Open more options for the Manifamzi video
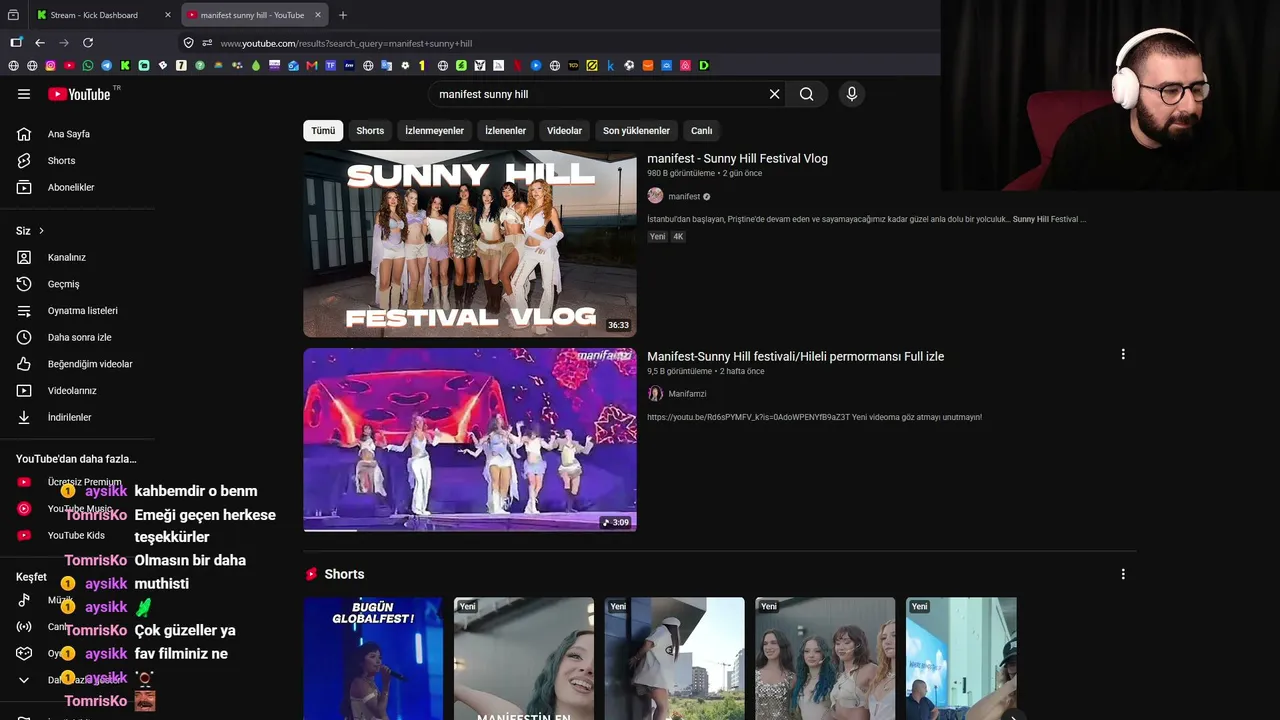Screen dimensions: 1280x720 [x=1123, y=354]
